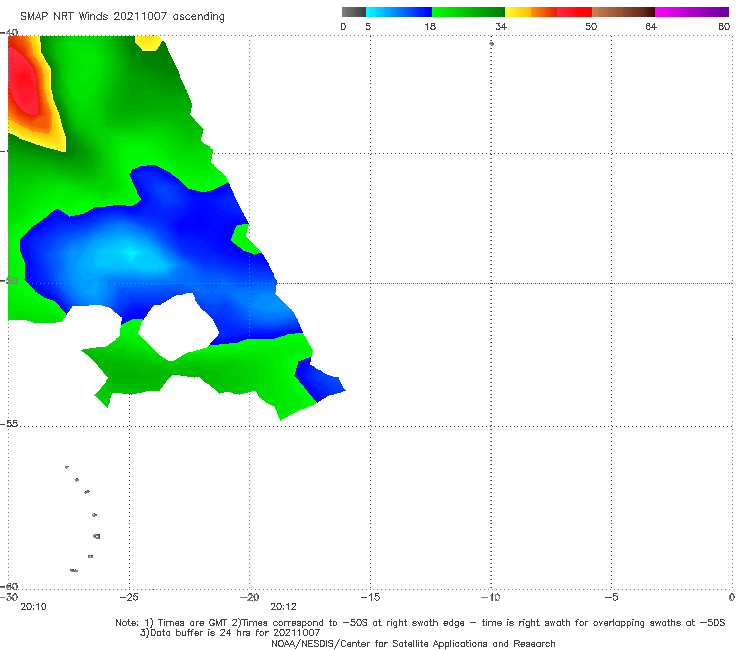Image resolution: width=740 pixels, height=650 pixels.
Task: Click swath time label '20:12'
Action: point(283,607)
